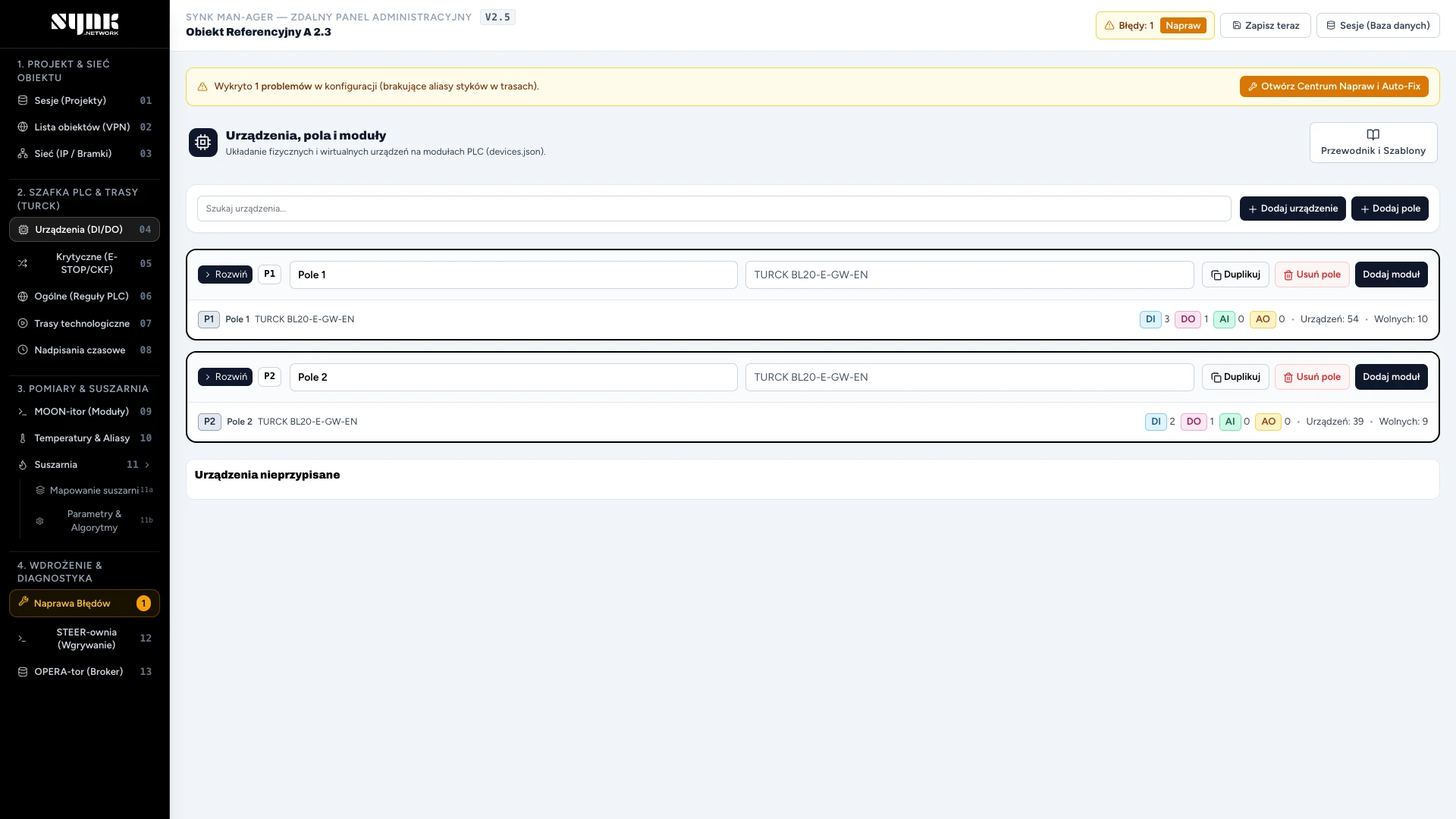
Task: Expand Pole 1 with Rozwiń button
Action: [225, 275]
